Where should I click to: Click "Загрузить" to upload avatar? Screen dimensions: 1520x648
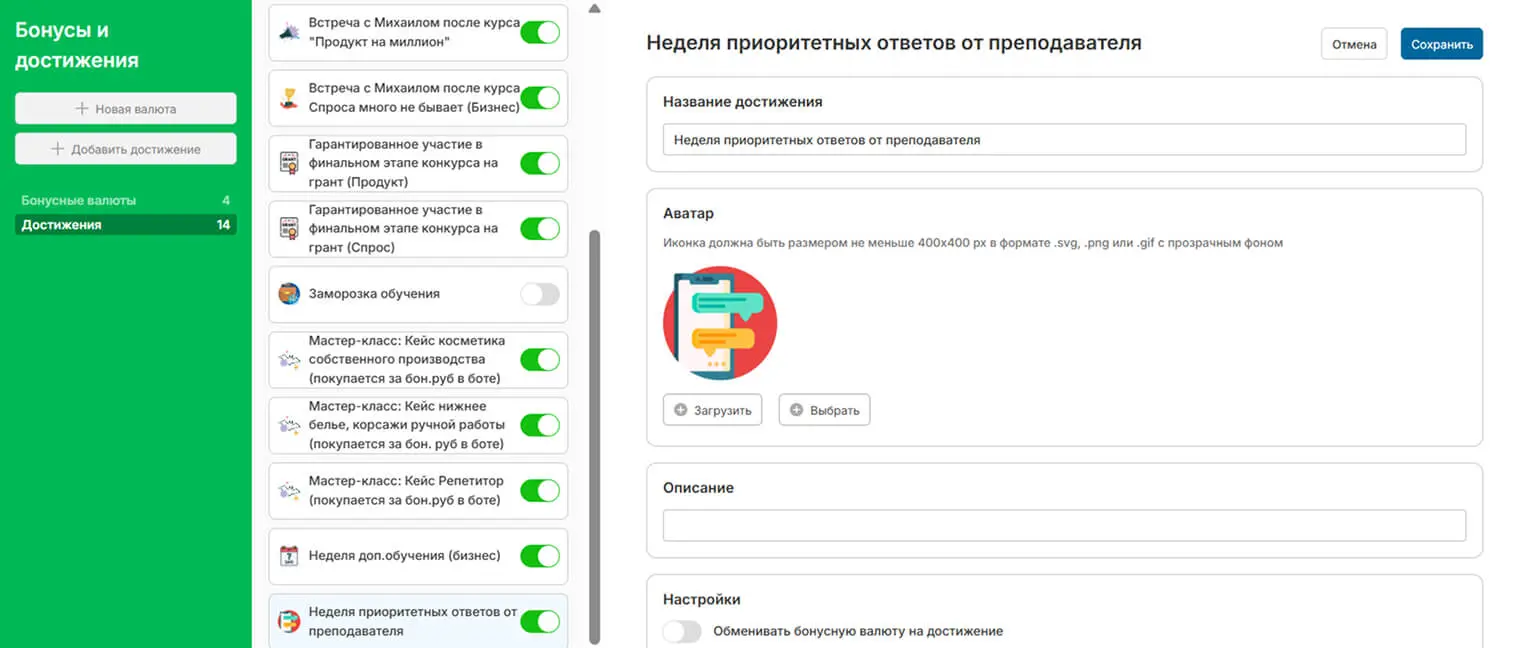click(712, 409)
